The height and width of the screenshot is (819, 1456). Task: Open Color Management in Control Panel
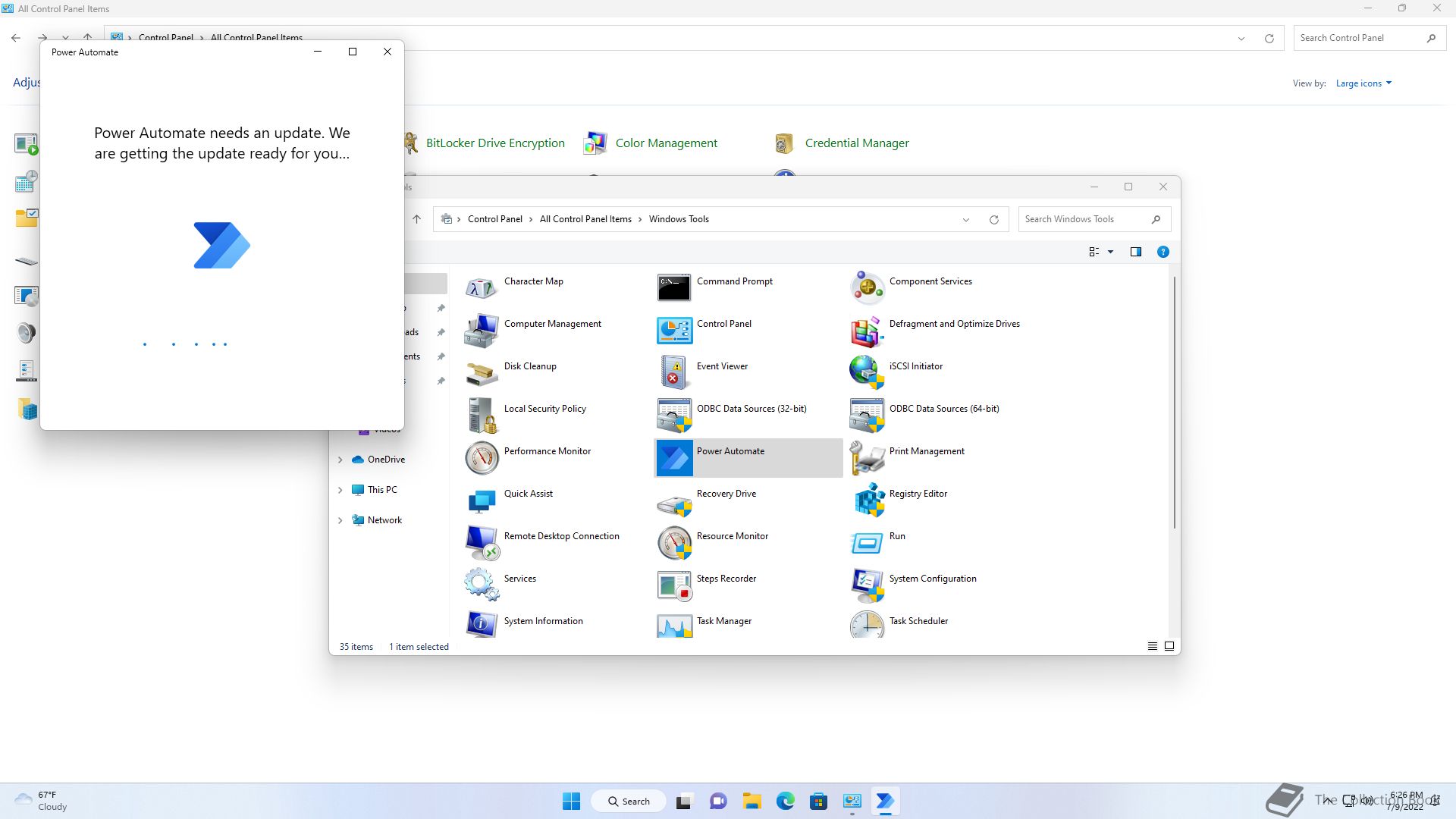click(666, 143)
